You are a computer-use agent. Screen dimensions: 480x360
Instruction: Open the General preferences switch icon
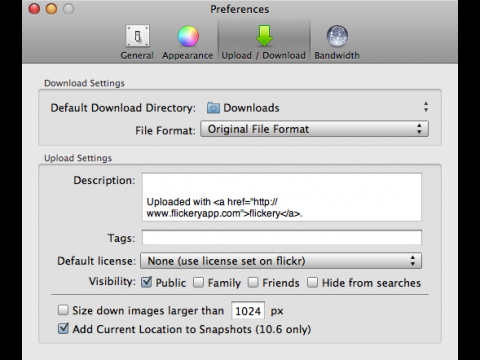[137, 36]
